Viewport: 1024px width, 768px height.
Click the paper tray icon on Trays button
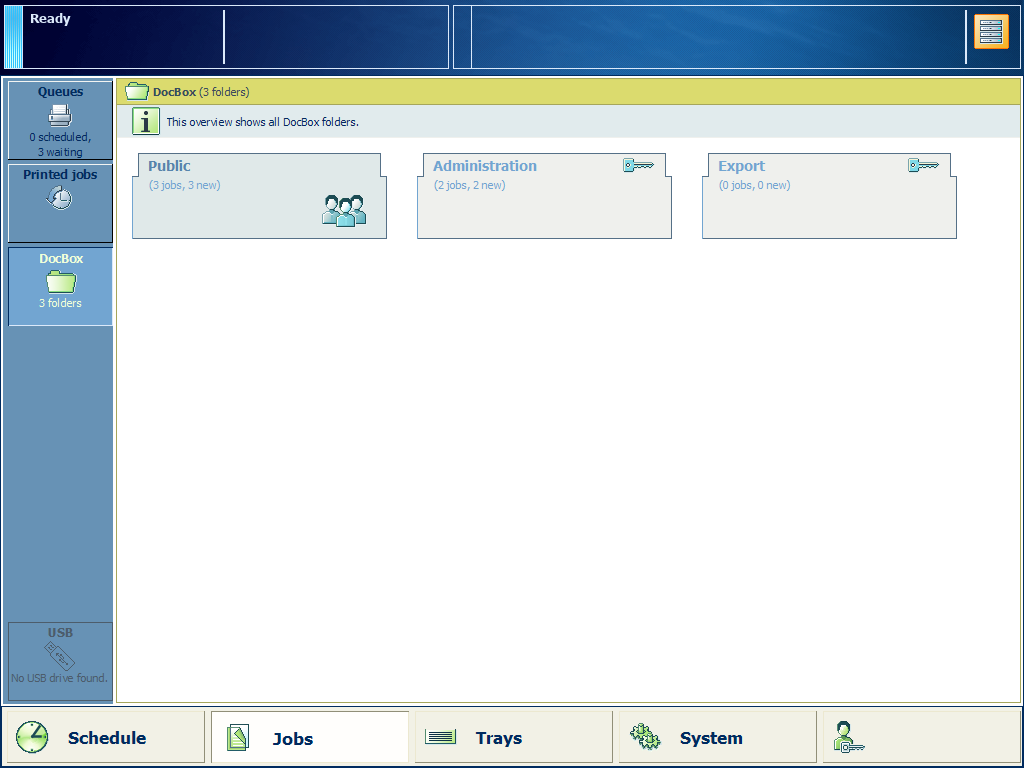[x=440, y=737]
